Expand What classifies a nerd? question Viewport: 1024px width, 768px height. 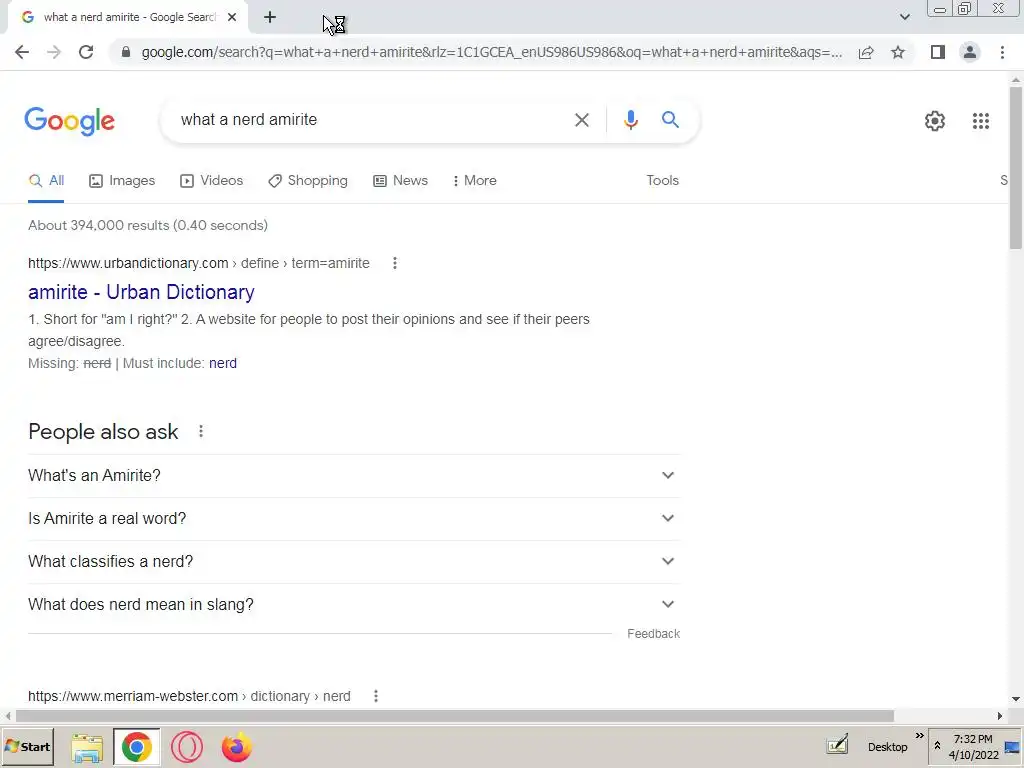[355, 562]
